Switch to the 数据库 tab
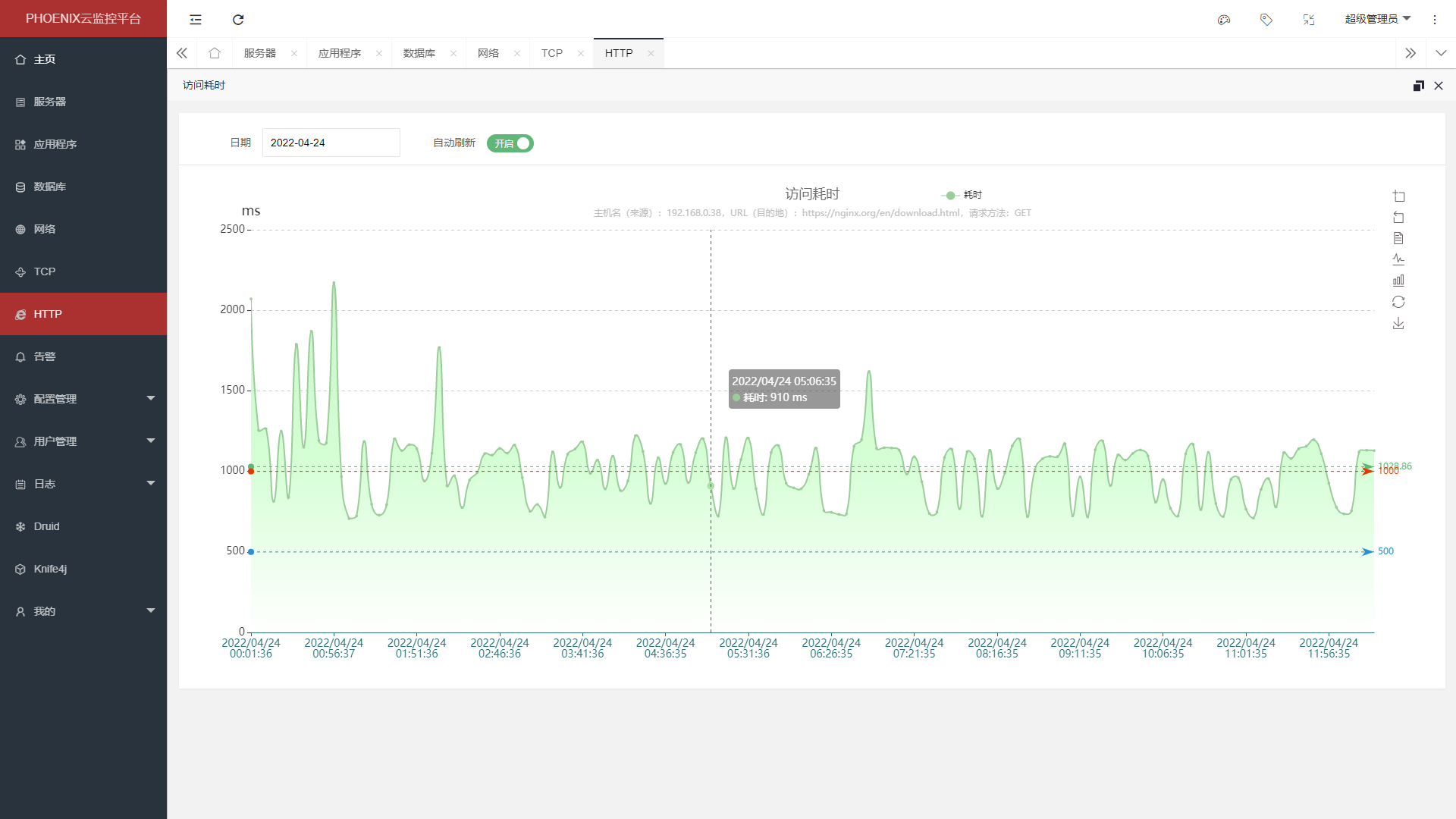1456x819 pixels. point(419,53)
